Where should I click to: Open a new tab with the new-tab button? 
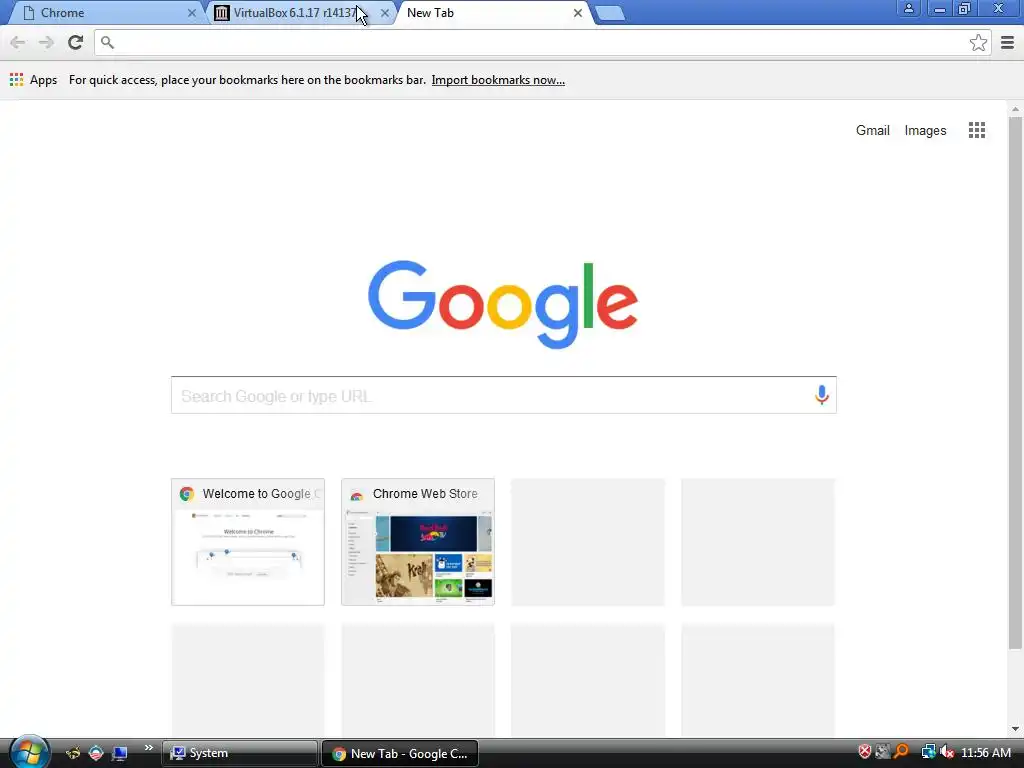[x=611, y=13]
